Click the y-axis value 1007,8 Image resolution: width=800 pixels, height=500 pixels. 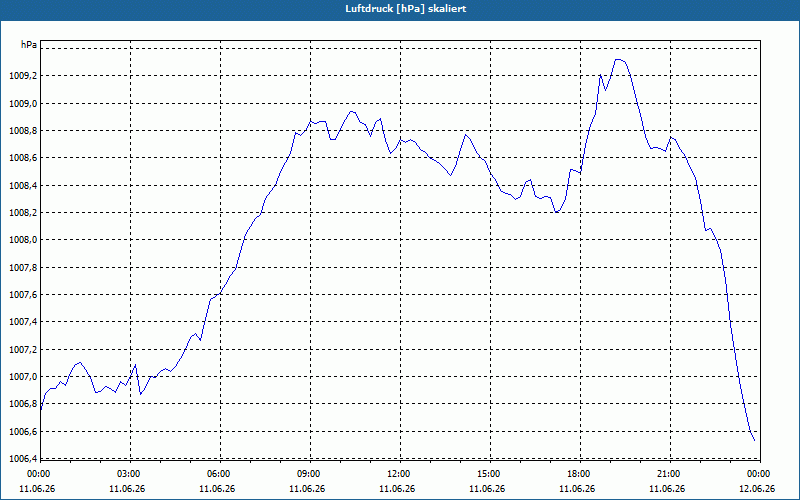pos(23,268)
